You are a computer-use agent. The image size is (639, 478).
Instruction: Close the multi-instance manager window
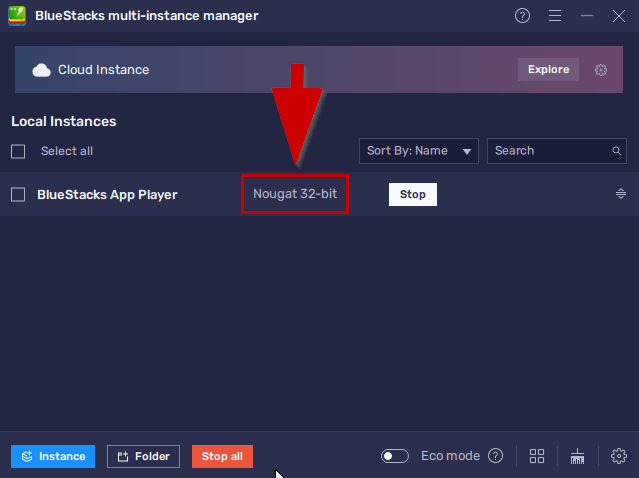point(619,16)
